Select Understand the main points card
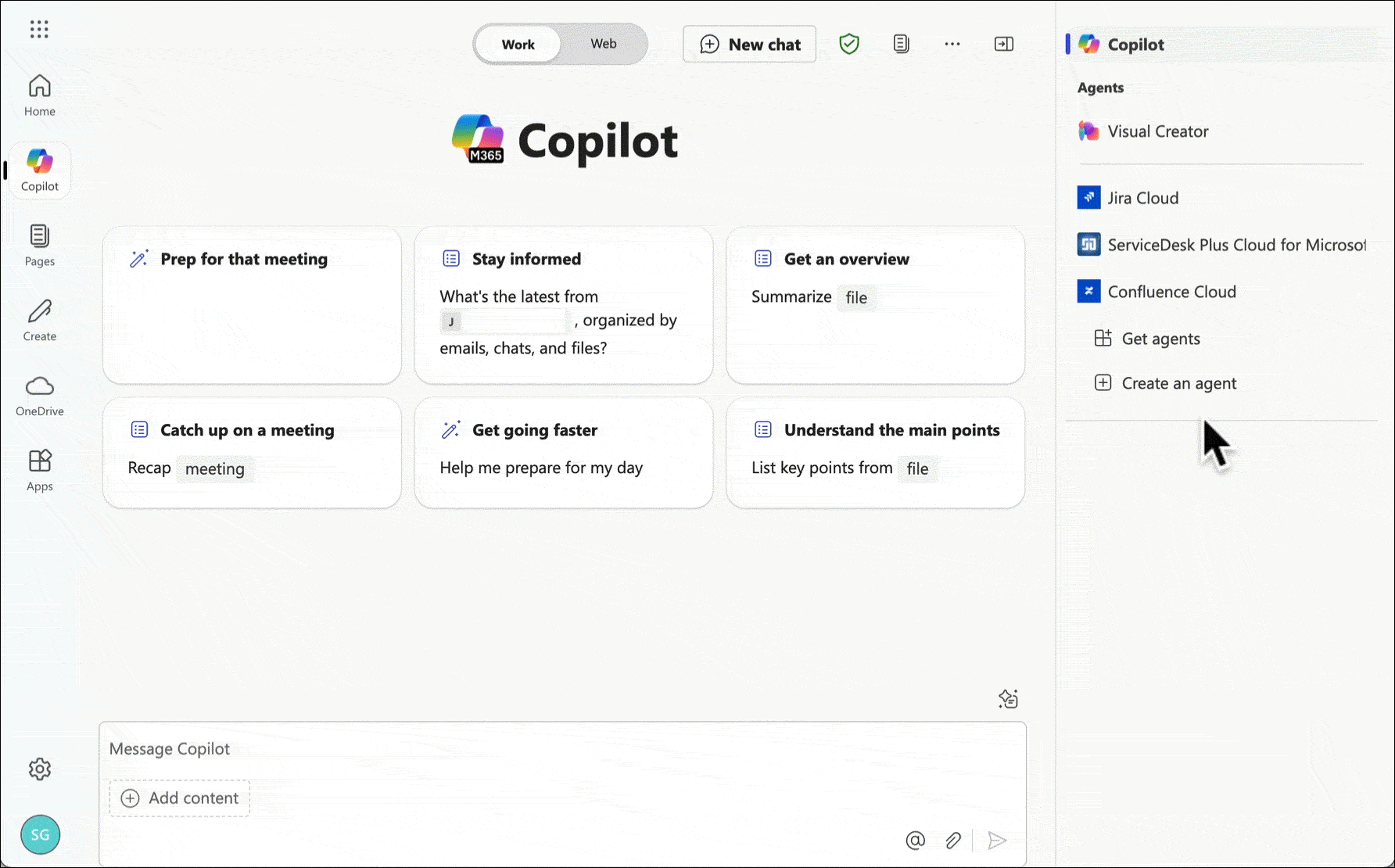 pos(875,454)
